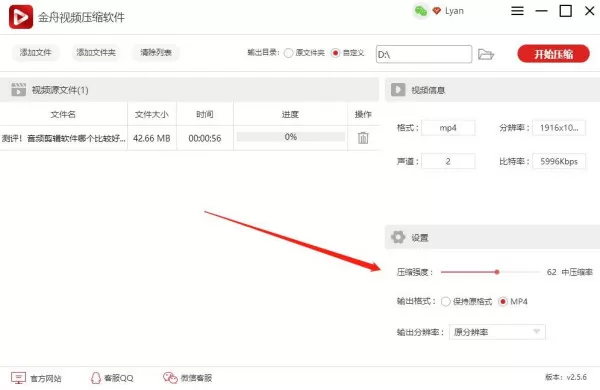Click the mp4 format field
The height and width of the screenshot is (390, 600).
448,128
